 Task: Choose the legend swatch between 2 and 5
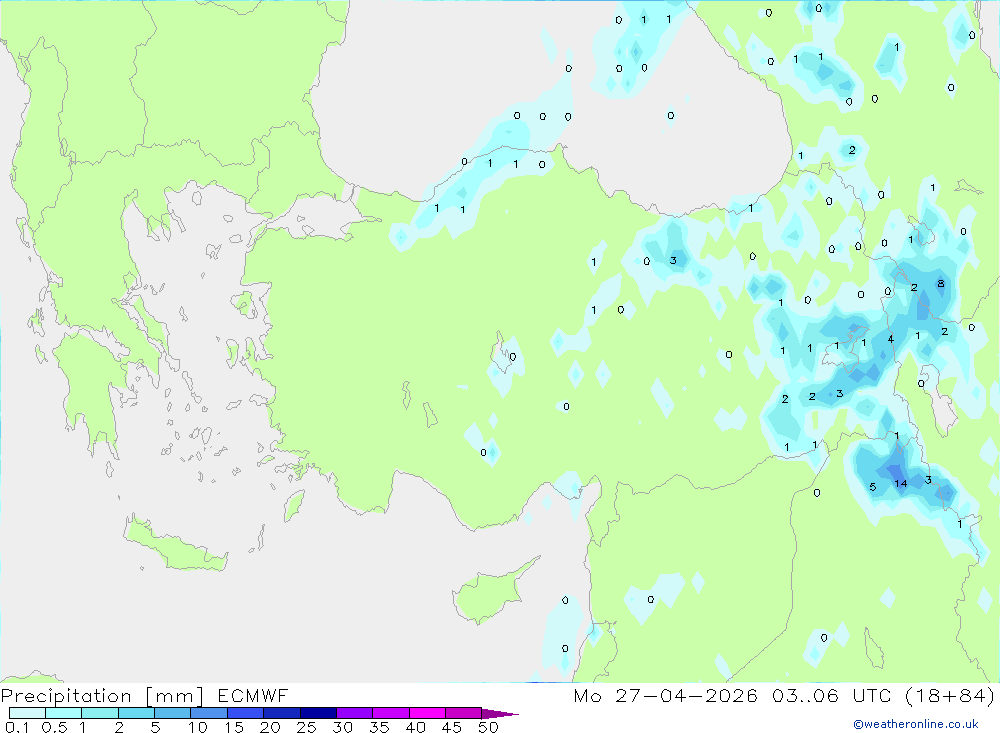[x=136, y=713]
